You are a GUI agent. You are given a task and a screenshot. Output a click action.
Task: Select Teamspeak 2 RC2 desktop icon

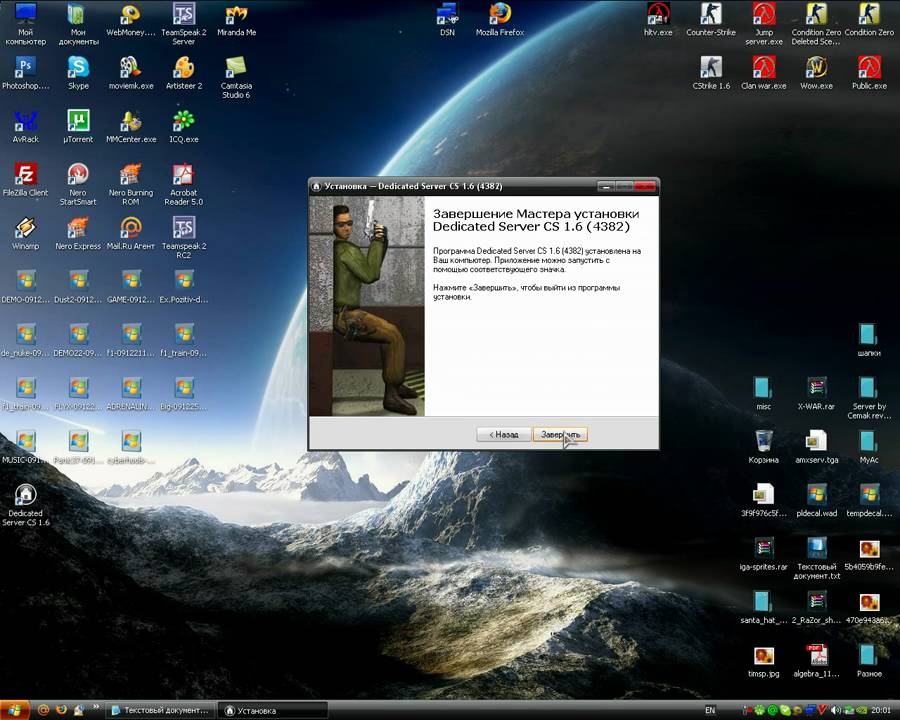(184, 238)
